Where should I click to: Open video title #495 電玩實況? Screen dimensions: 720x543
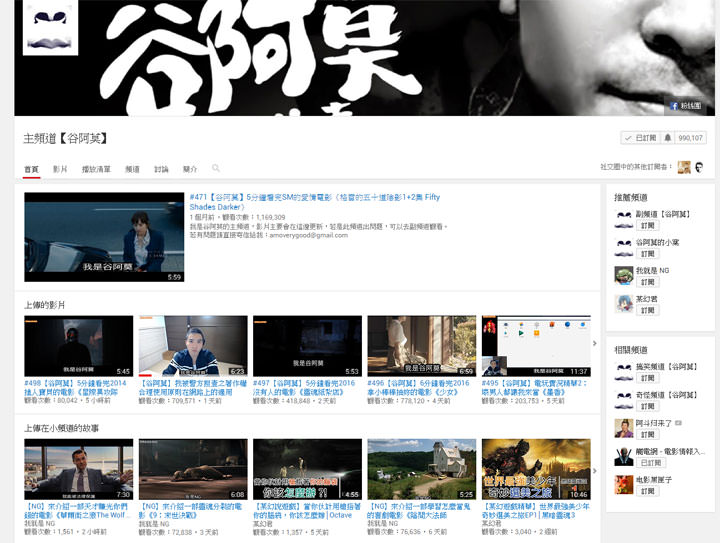(534, 387)
